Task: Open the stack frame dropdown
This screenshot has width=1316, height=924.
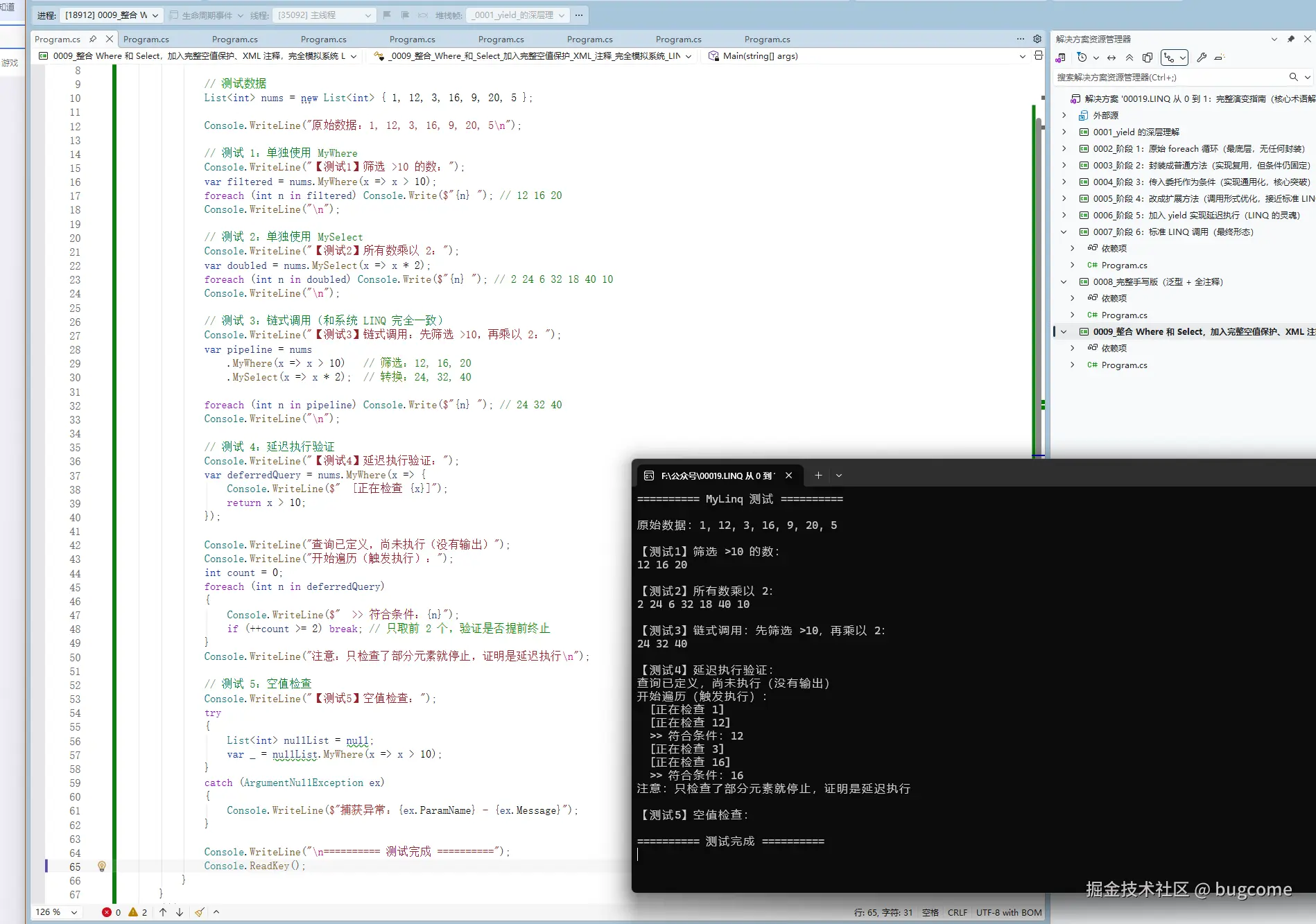Action: pos(518,15)
